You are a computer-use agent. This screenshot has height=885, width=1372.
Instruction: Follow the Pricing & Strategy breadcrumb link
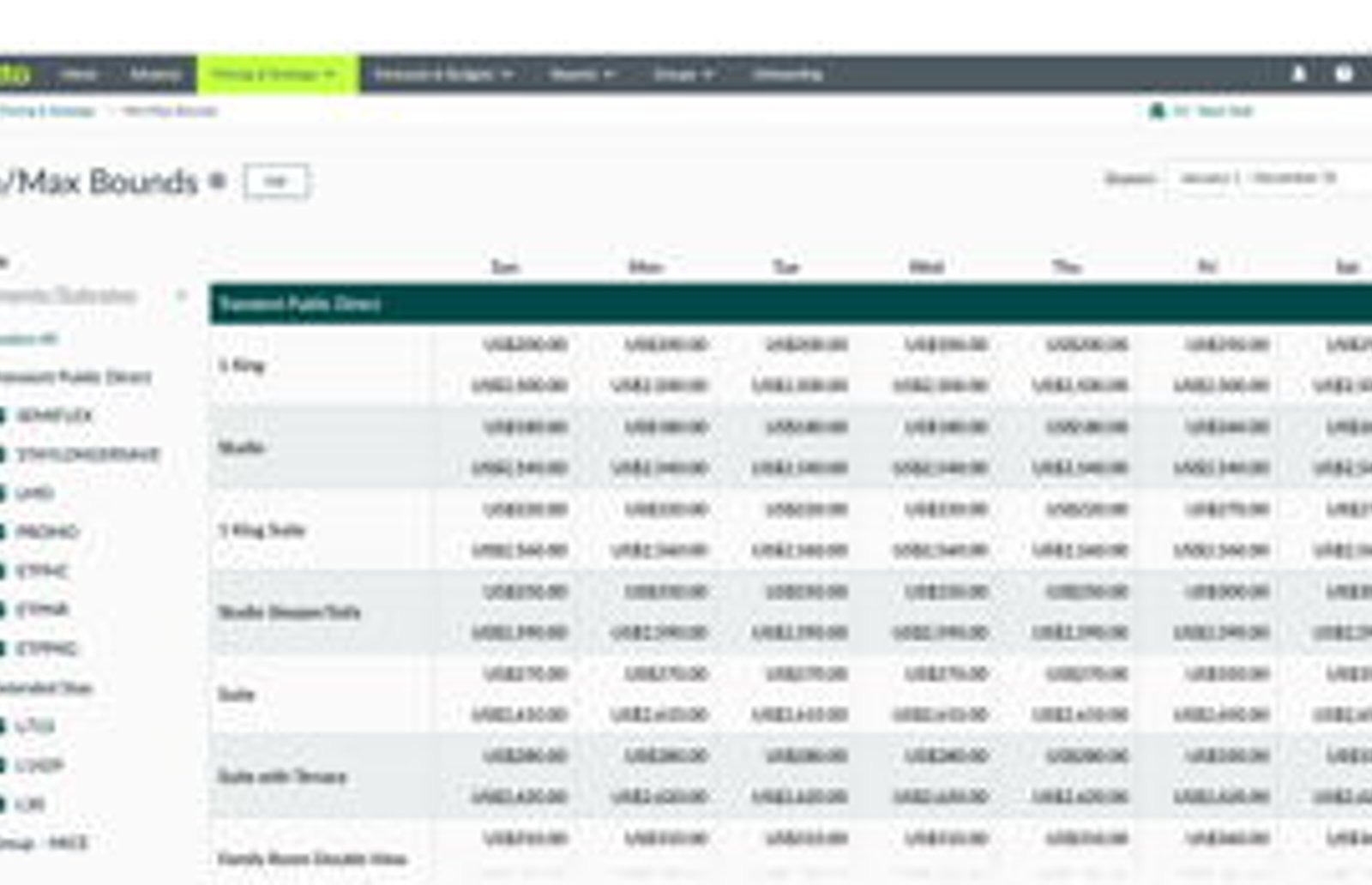47,111
